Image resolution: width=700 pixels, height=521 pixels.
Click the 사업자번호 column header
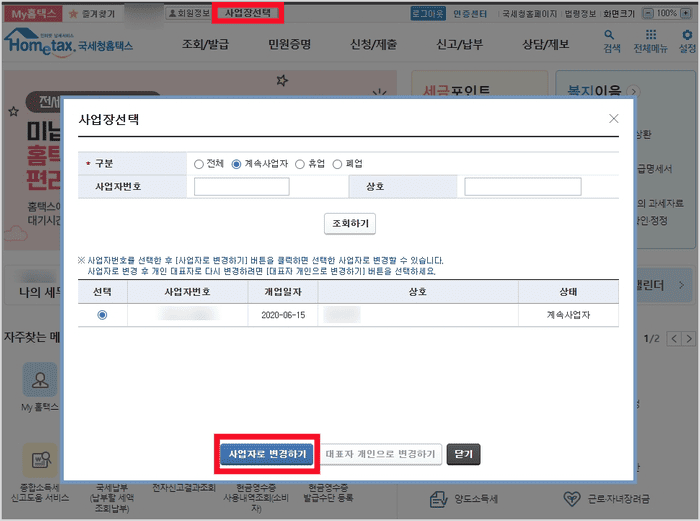coord(188,292)
